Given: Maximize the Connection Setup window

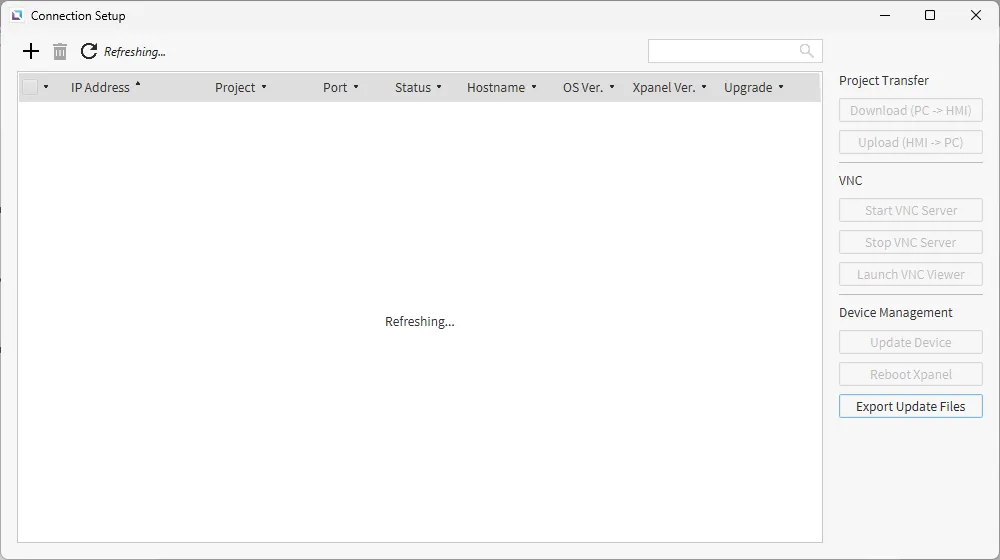Looking at the screenshot, I should click(x=930, y=16).
